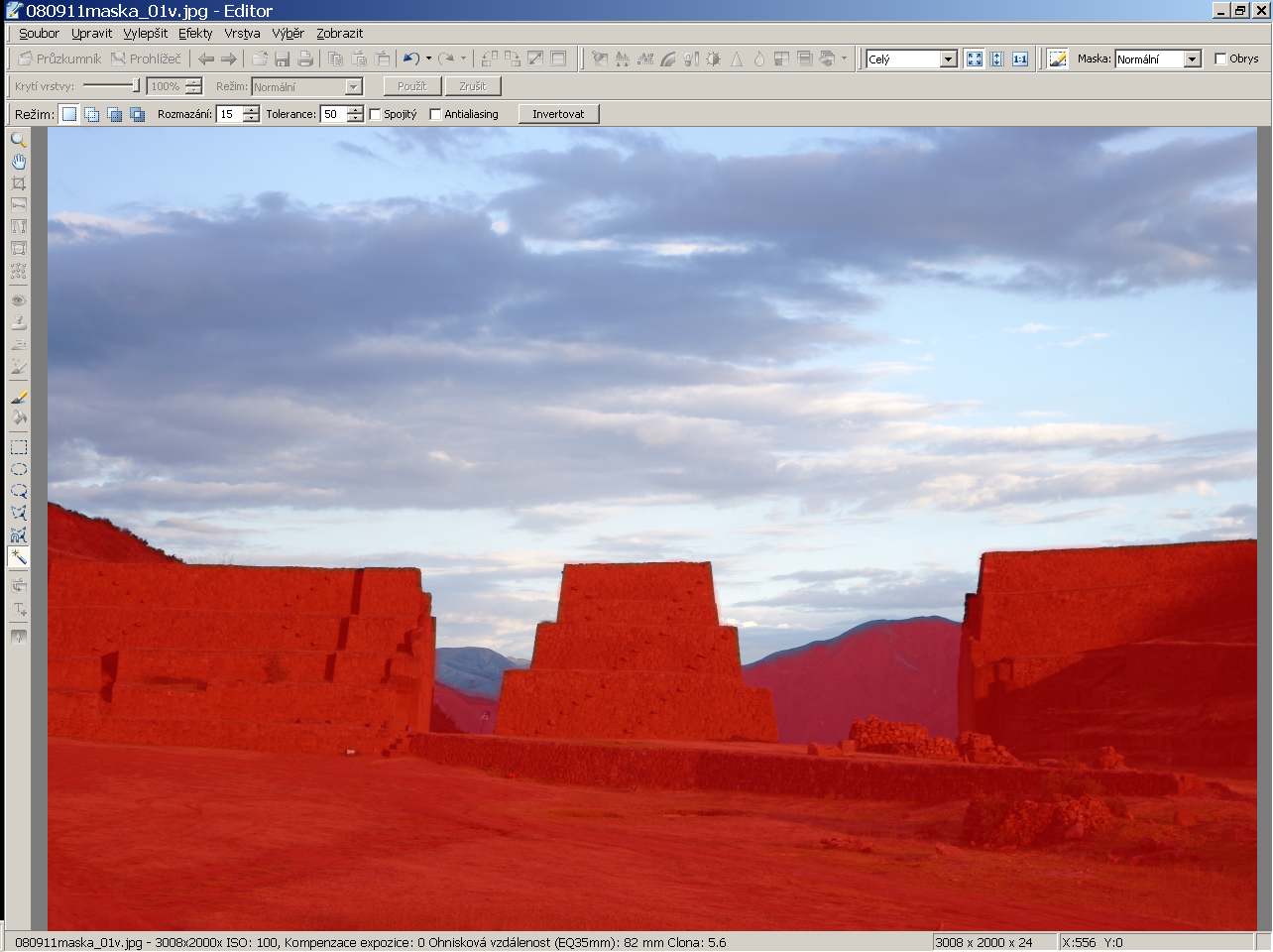Pick the Elliptical selection tool
Screen dimensions: 1273x952
point(18,469)
